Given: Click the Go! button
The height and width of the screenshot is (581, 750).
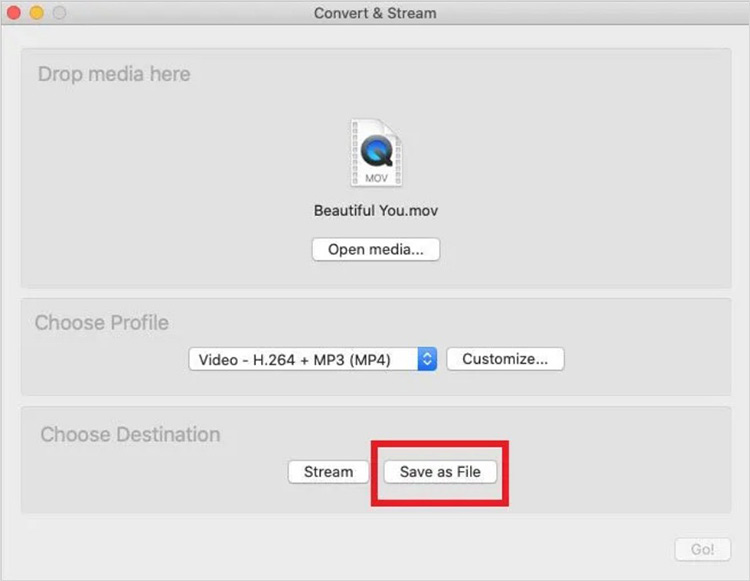Looking at the screenshot, I should click(702, 549).
